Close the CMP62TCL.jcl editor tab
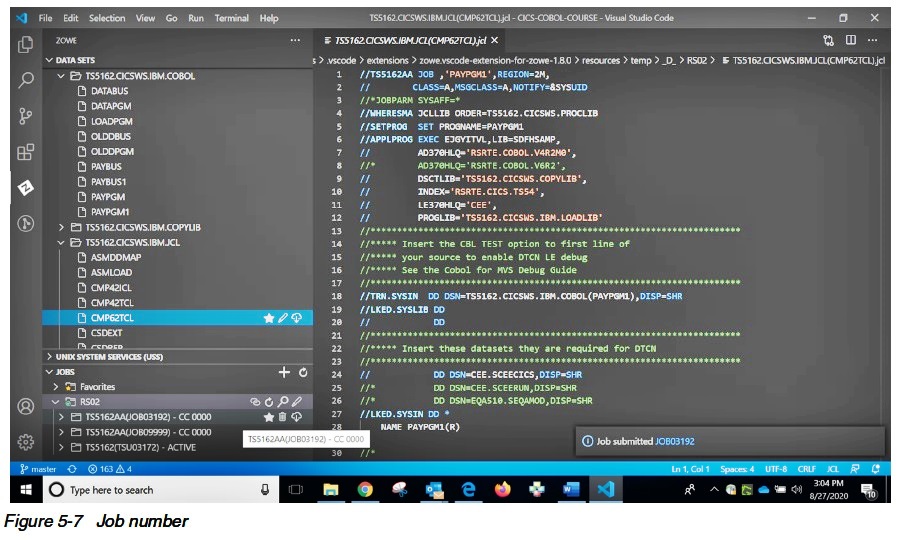Screen dimensions: 901x540 (x=495, y=41)
